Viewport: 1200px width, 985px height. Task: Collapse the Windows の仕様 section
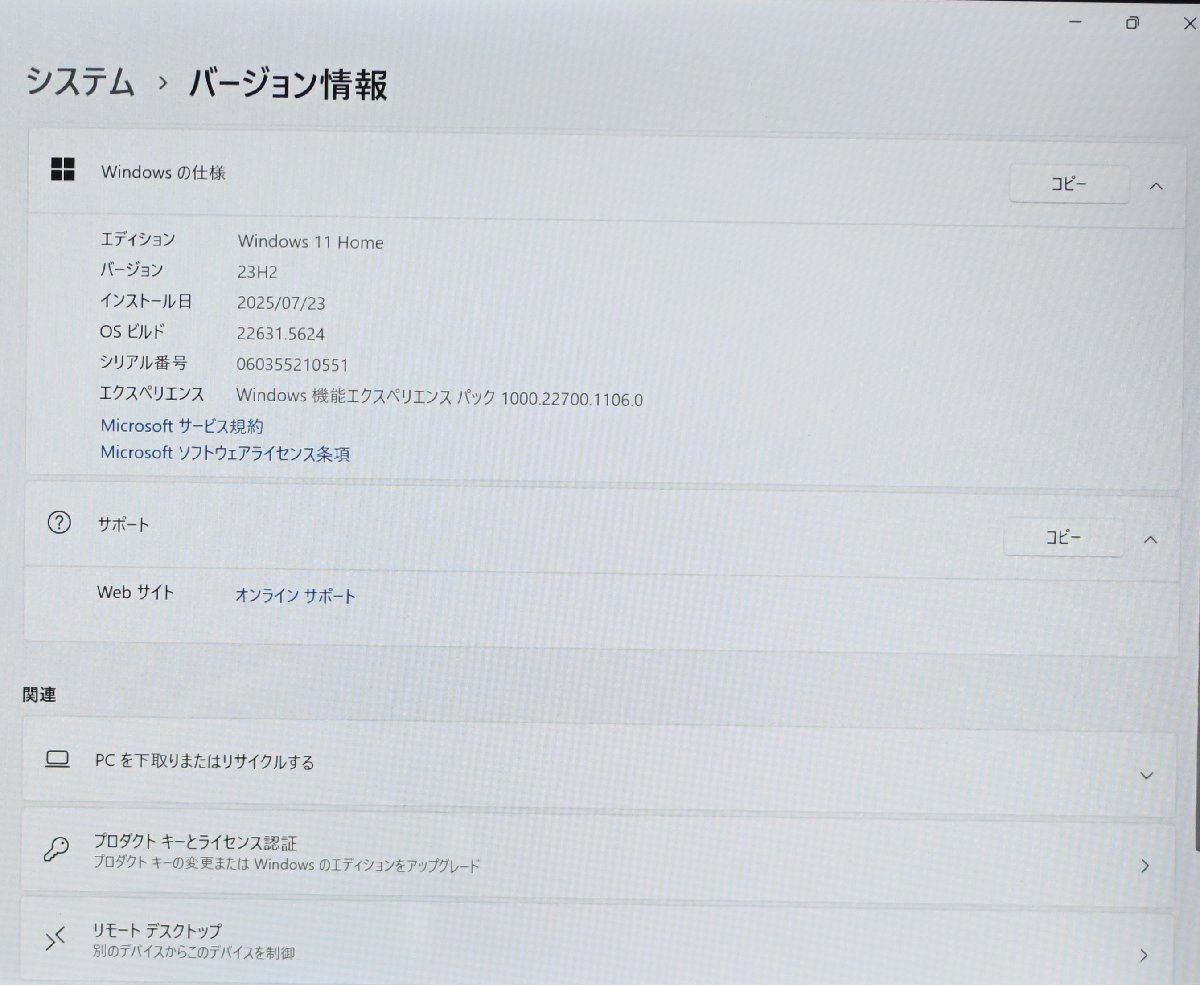coord(1156,185)
